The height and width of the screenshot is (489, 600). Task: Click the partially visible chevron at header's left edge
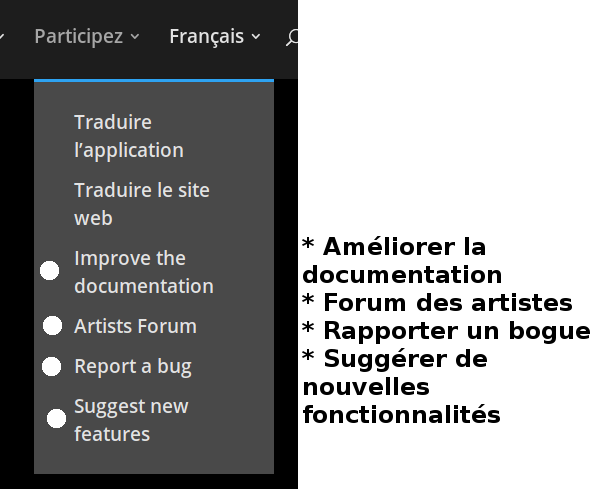point(3,37)
